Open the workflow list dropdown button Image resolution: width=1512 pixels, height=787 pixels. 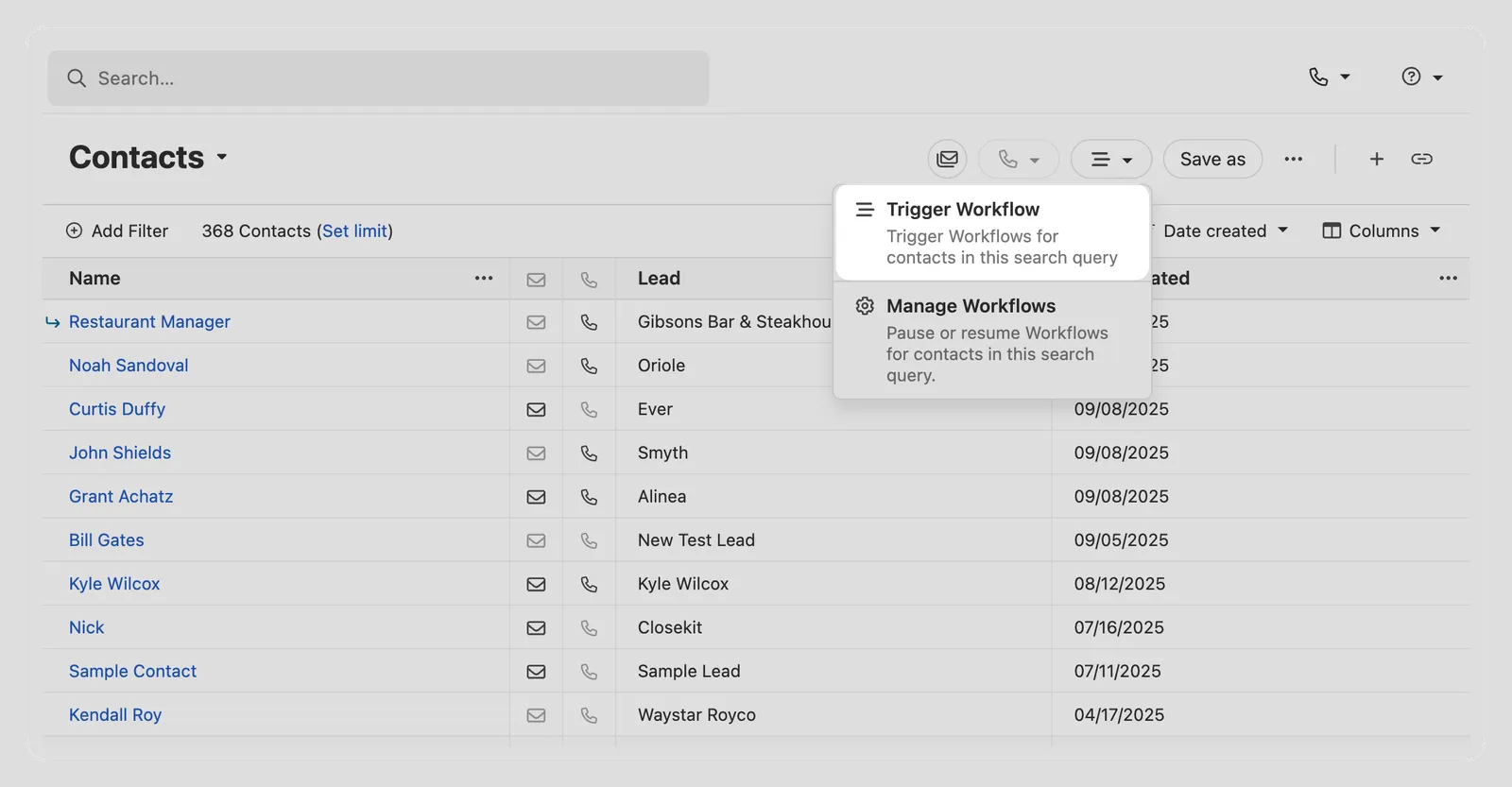[1111, 159]
